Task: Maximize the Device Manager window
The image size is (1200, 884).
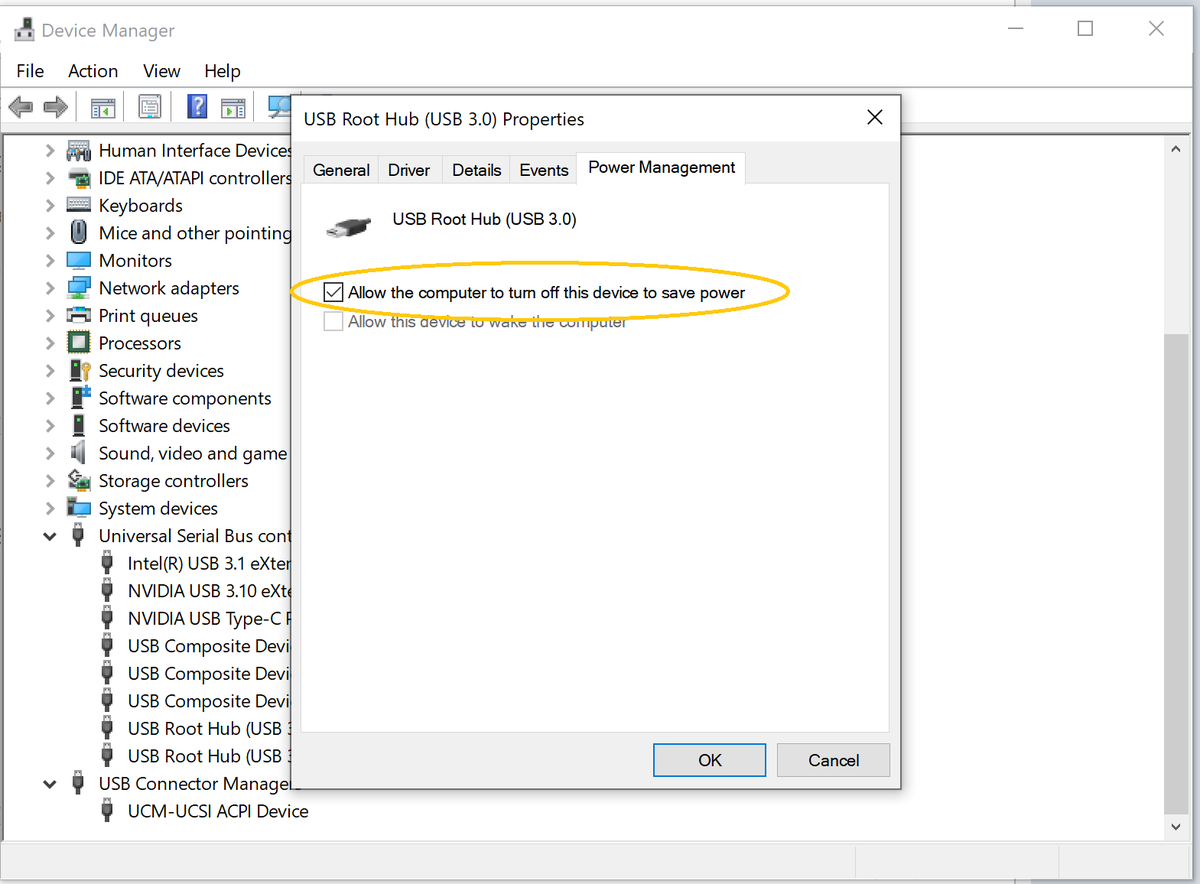Action: tap(1085, 29)
